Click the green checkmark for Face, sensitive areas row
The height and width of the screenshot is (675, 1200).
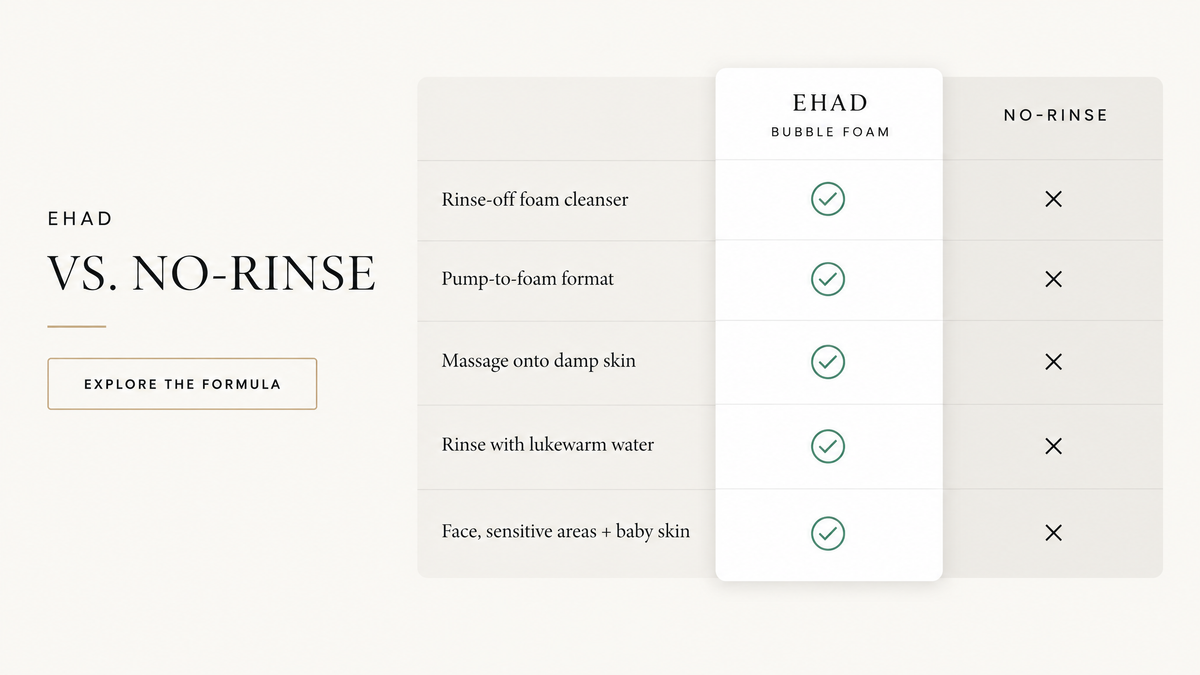tap(828, 532)
